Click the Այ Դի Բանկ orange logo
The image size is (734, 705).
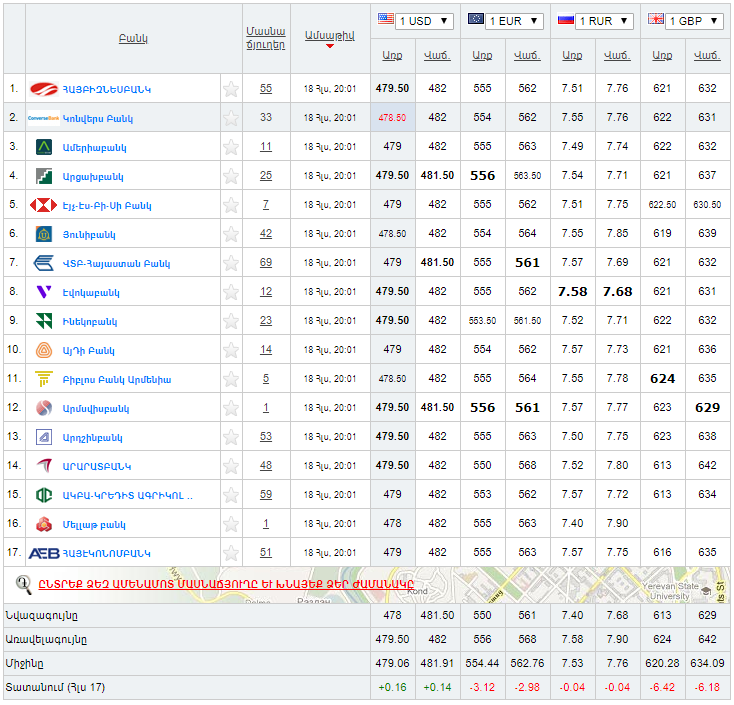pyautogui.click(x=44, y=350)
